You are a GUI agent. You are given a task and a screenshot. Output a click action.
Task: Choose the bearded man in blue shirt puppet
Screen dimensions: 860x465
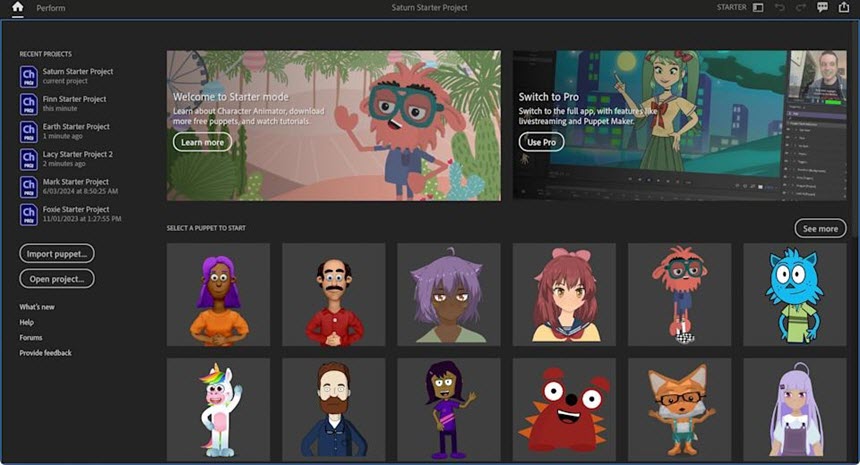333,410
